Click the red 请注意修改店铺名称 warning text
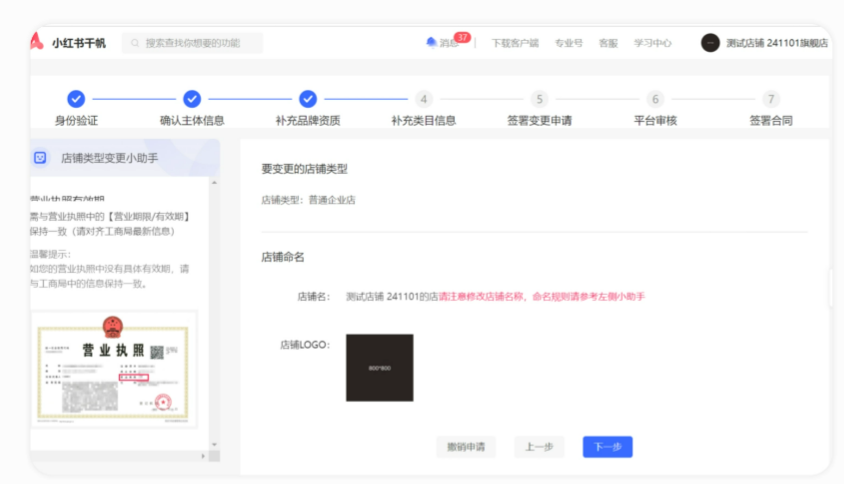844x484 pixels. click(541, 297)
